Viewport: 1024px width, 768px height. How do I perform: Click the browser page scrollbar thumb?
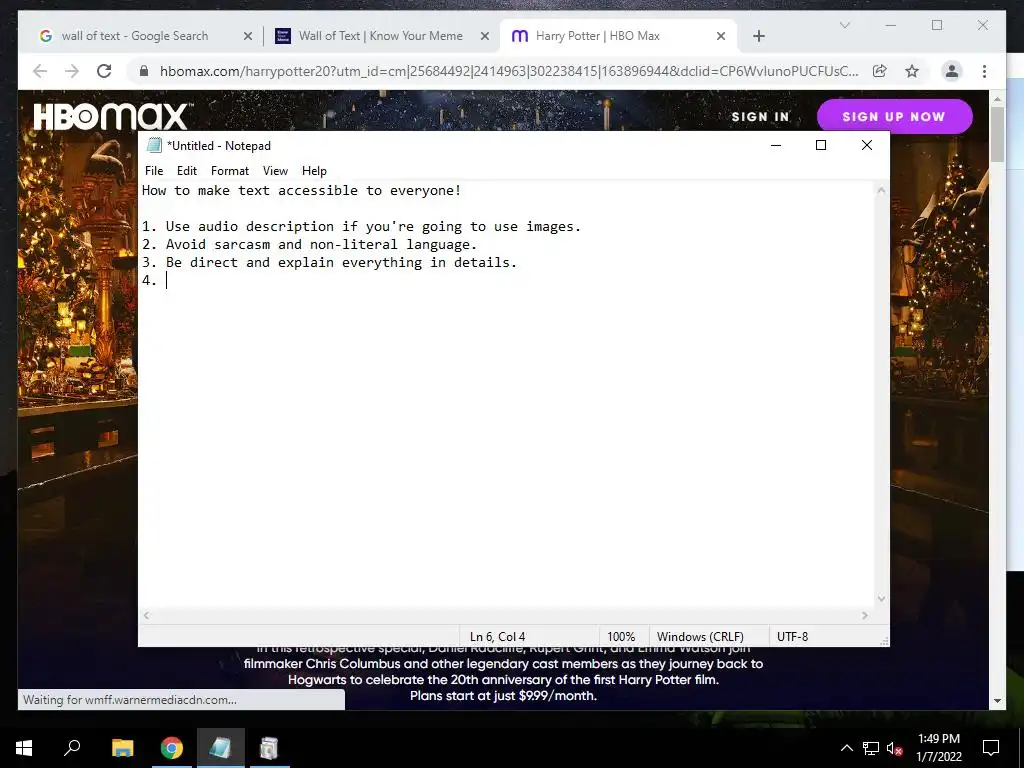(x=997, y=134)
